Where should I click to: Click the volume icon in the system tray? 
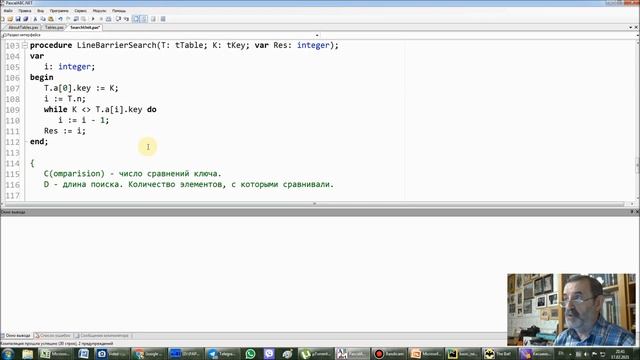coord(586,354)
